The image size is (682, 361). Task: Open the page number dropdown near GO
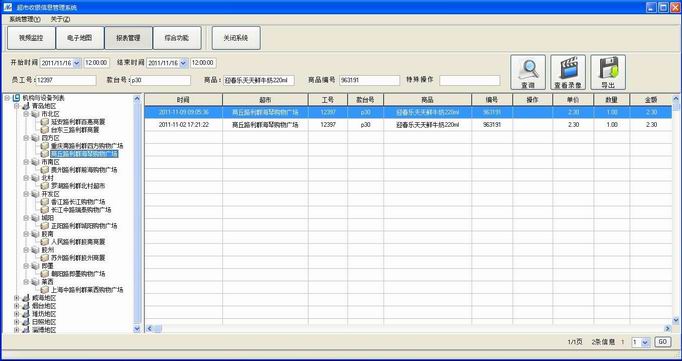click(x=645, y=342)
